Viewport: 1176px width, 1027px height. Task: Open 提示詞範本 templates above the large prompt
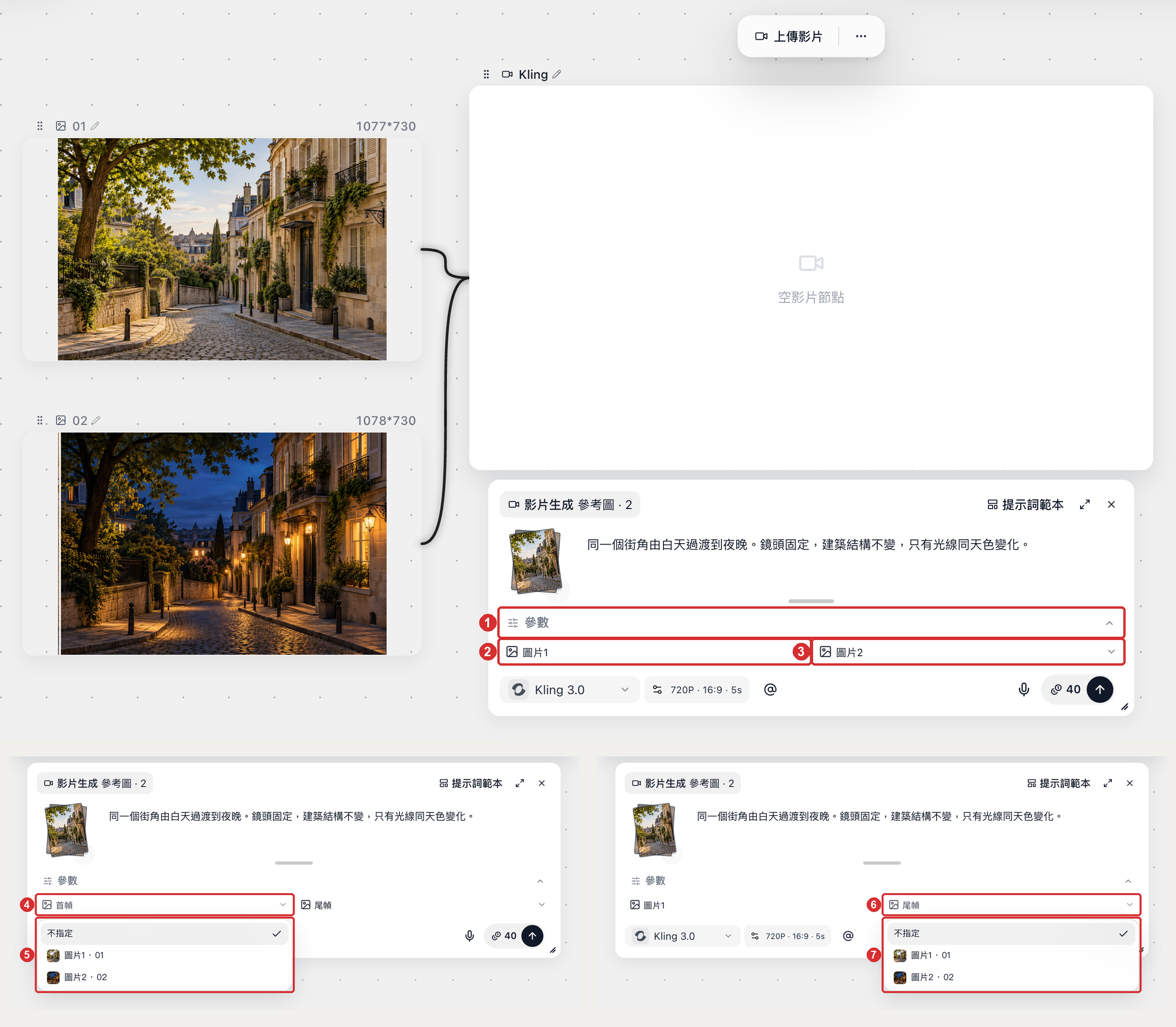[x=1025, y=505]
